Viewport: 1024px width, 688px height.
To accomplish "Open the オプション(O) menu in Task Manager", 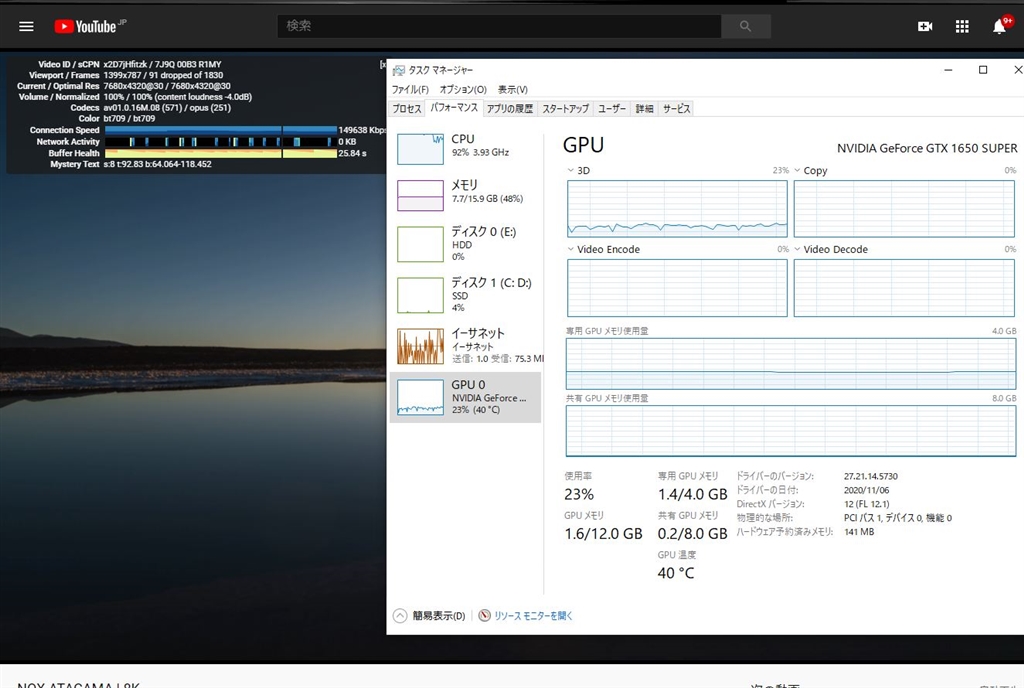I will (x=463, y=89).
